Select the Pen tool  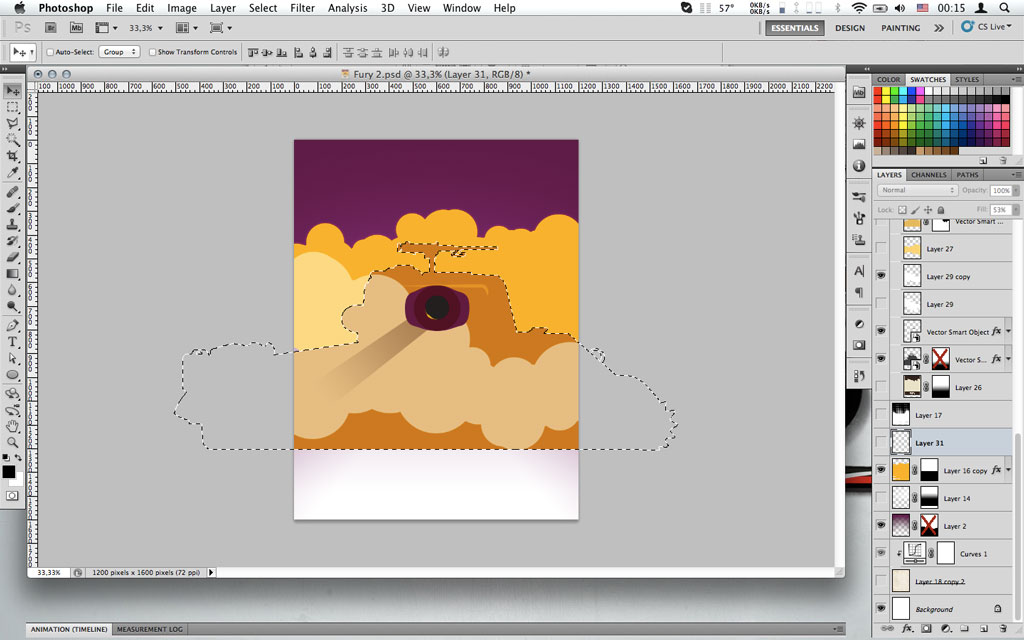(13, 325)
